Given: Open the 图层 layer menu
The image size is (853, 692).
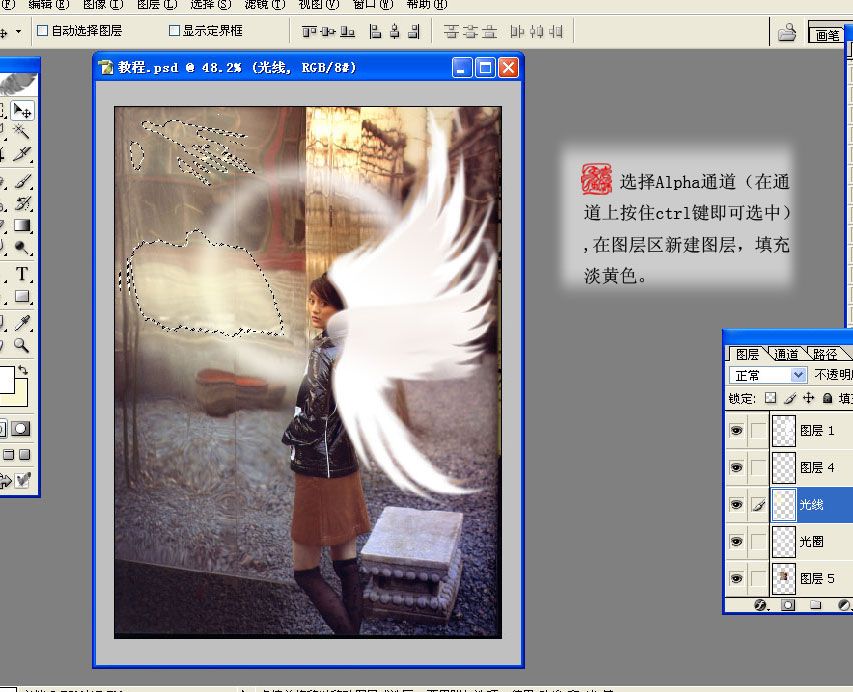Looking at the screenshot, I should pos(157,5).
